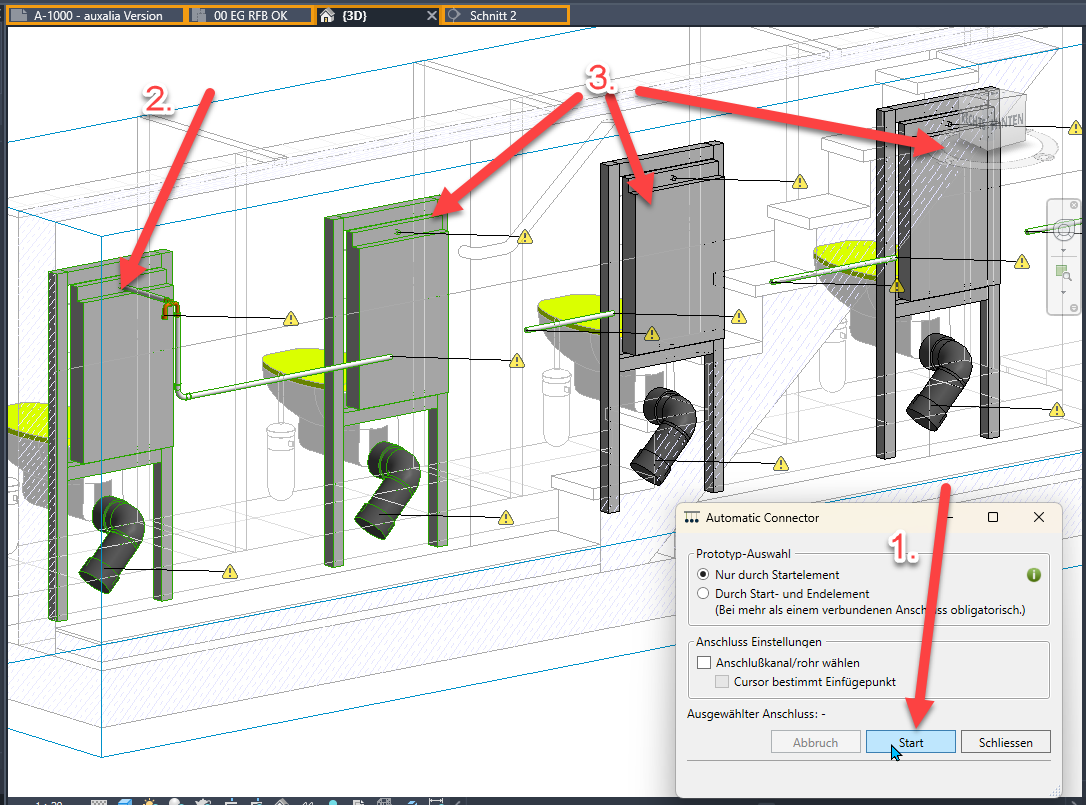The height and width of the screenshot is (805, 1086).
Task: Open the steering wheel navigation tool
Action: pyautogui.click(x=1064, y=230)
